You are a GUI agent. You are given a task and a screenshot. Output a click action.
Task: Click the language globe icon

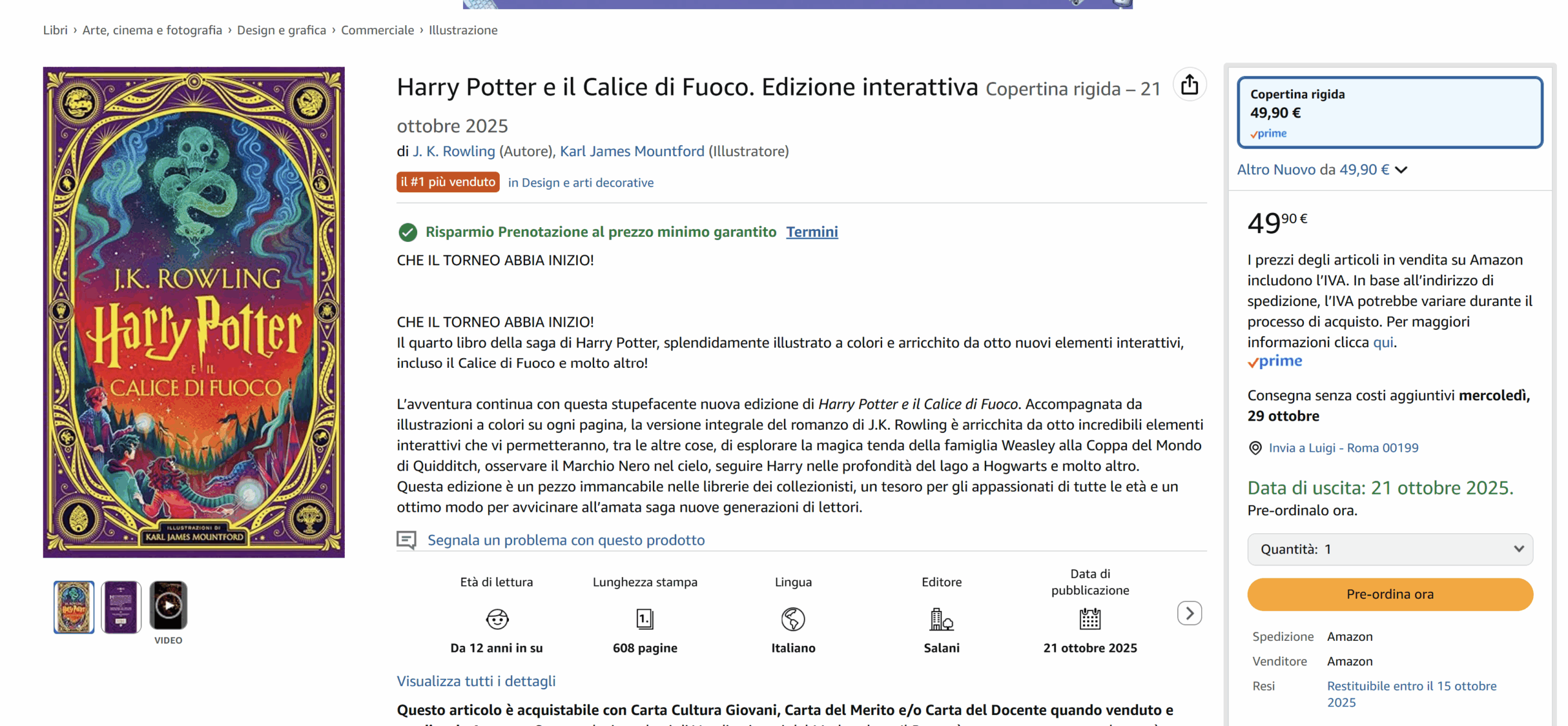[793, 619]
